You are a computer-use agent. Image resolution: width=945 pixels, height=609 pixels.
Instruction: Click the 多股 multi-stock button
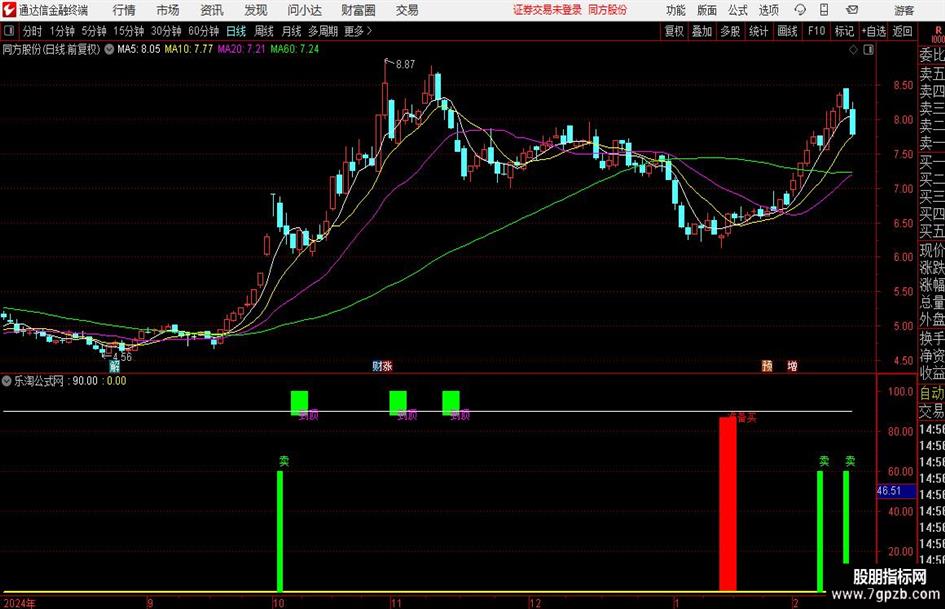click(730, 31)
